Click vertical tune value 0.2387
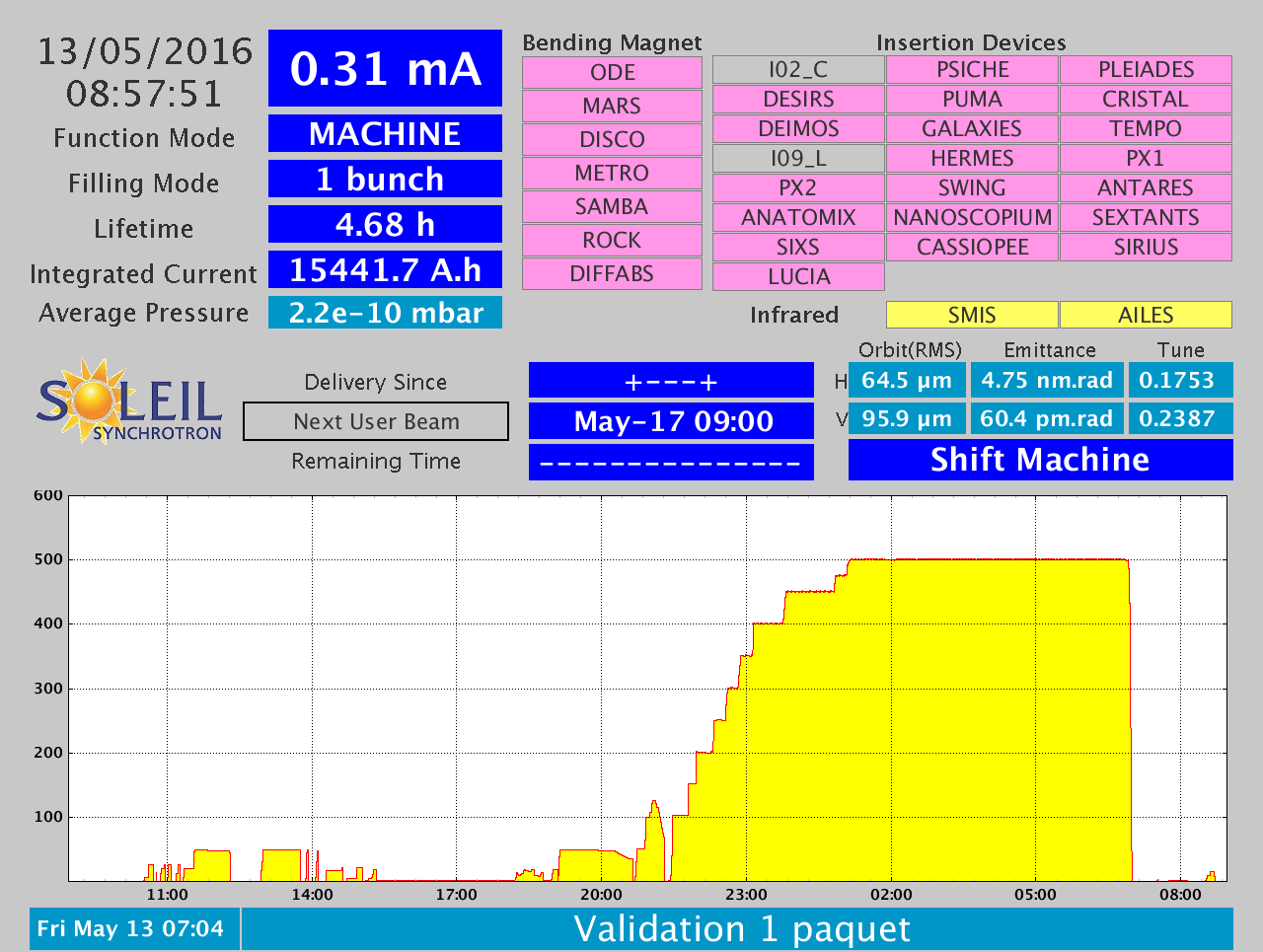Screen dimensions: 1263x952 coord(1180,418)
